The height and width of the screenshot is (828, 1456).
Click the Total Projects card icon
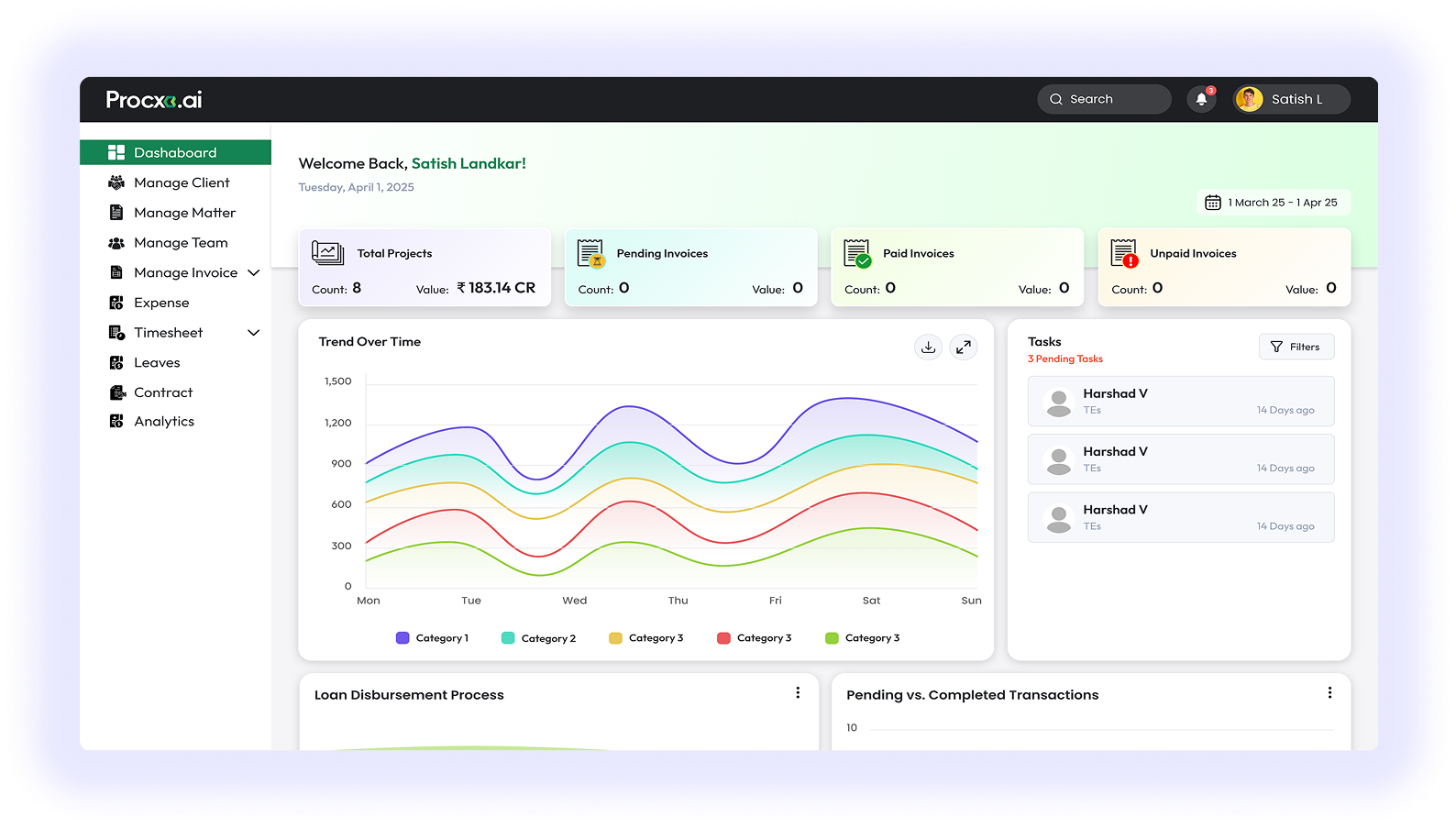(327, 252)
